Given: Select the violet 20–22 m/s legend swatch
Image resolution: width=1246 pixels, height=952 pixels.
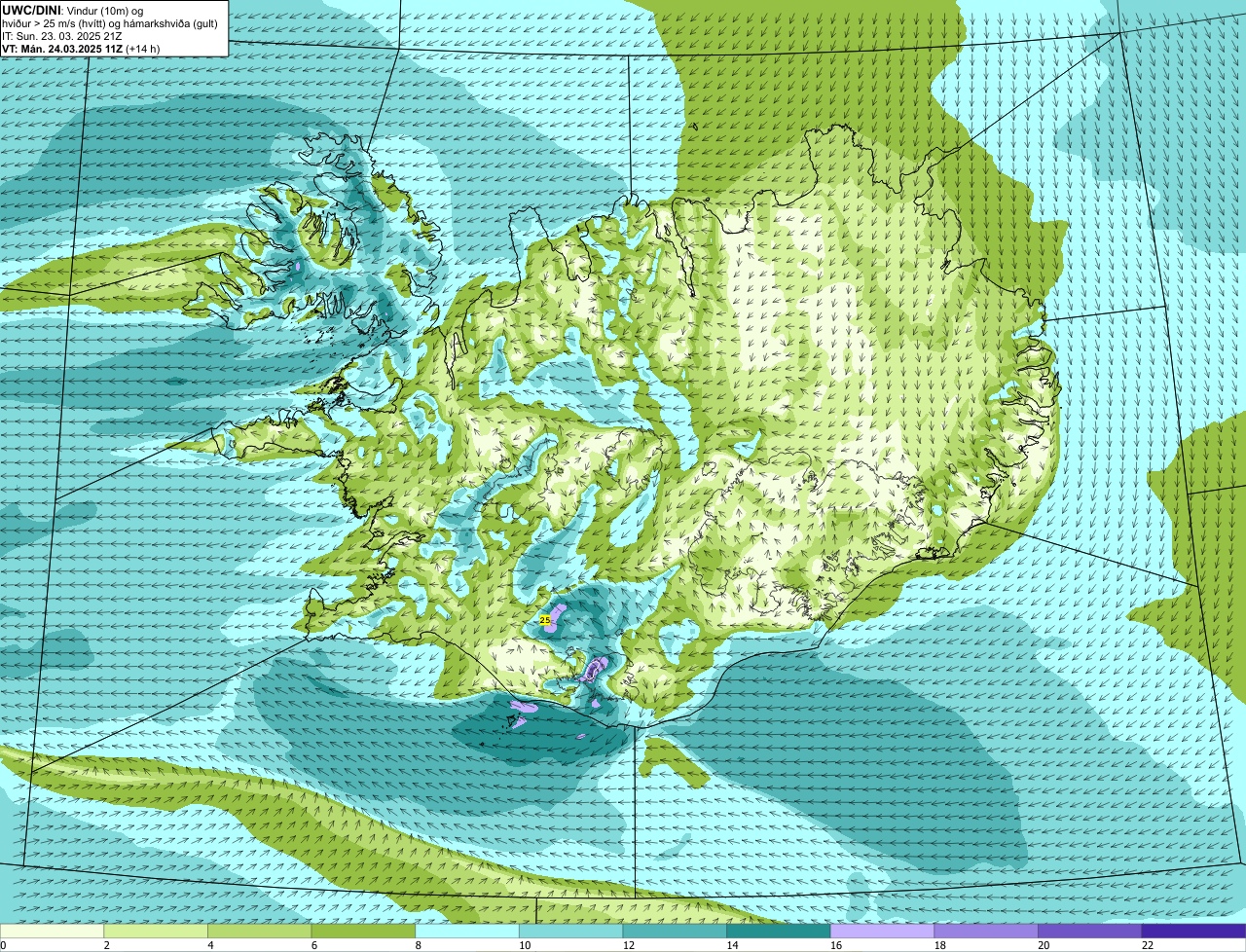Looking at the screenshot, I should tap(1090, 931).
